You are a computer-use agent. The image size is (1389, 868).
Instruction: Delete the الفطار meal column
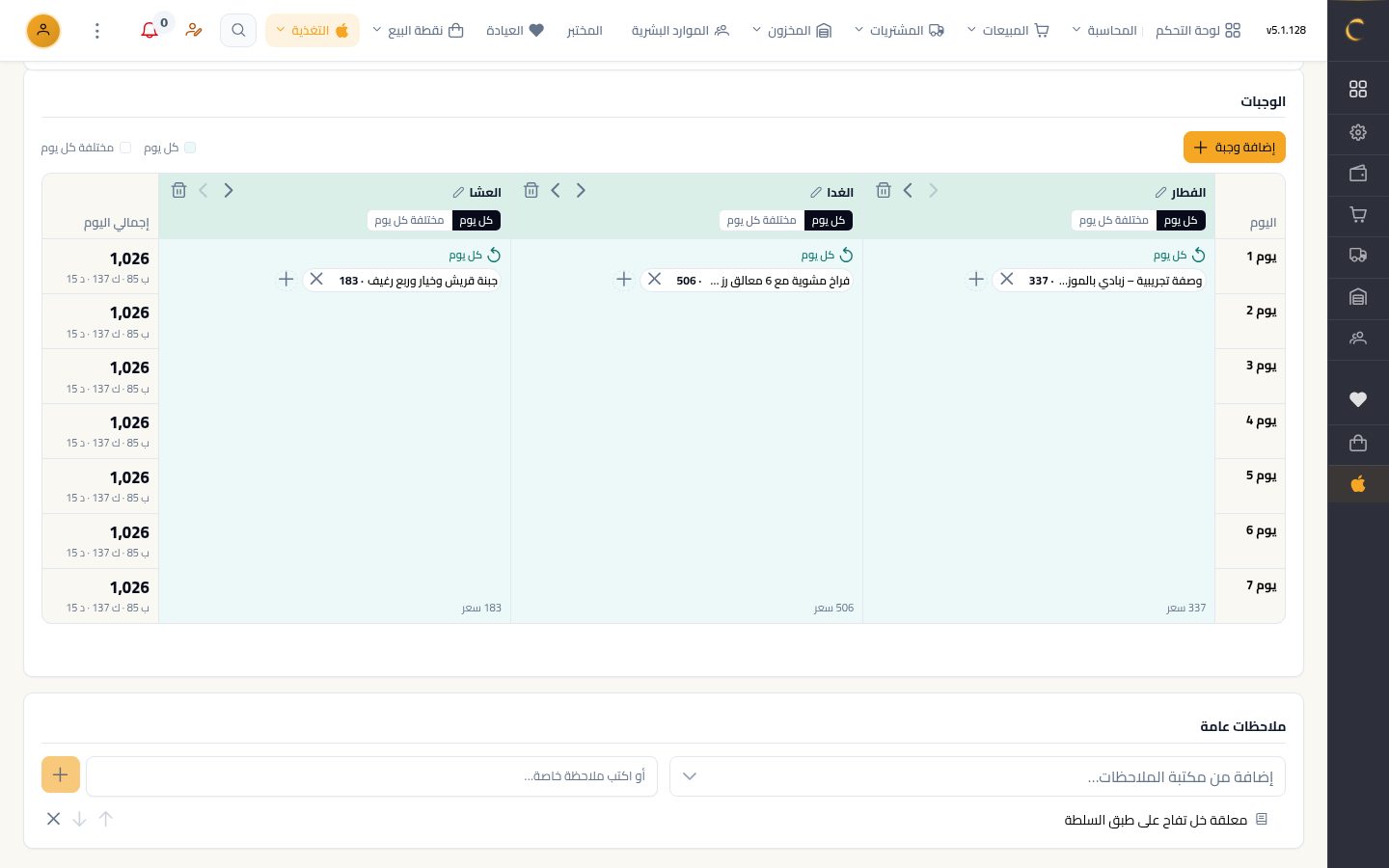(x=884, y=191)
